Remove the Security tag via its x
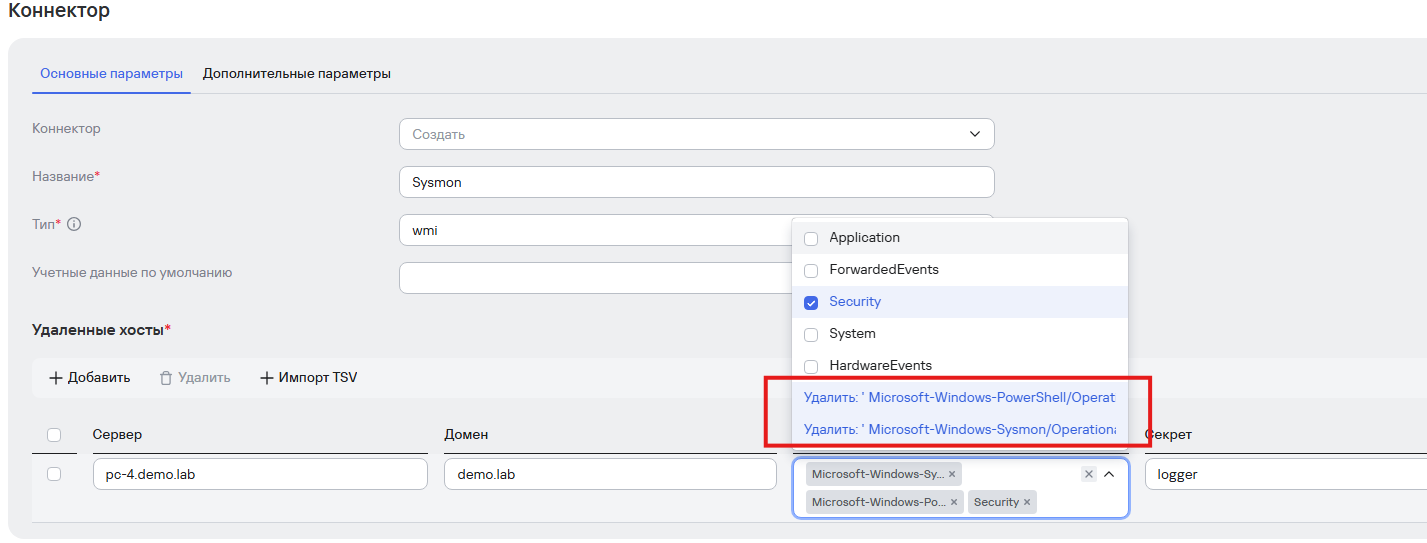 tap(1027, 502)
